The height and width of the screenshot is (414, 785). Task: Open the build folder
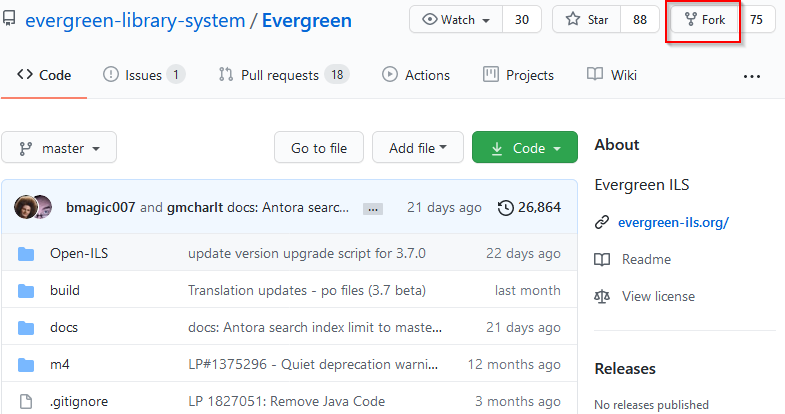click(65, 290)
